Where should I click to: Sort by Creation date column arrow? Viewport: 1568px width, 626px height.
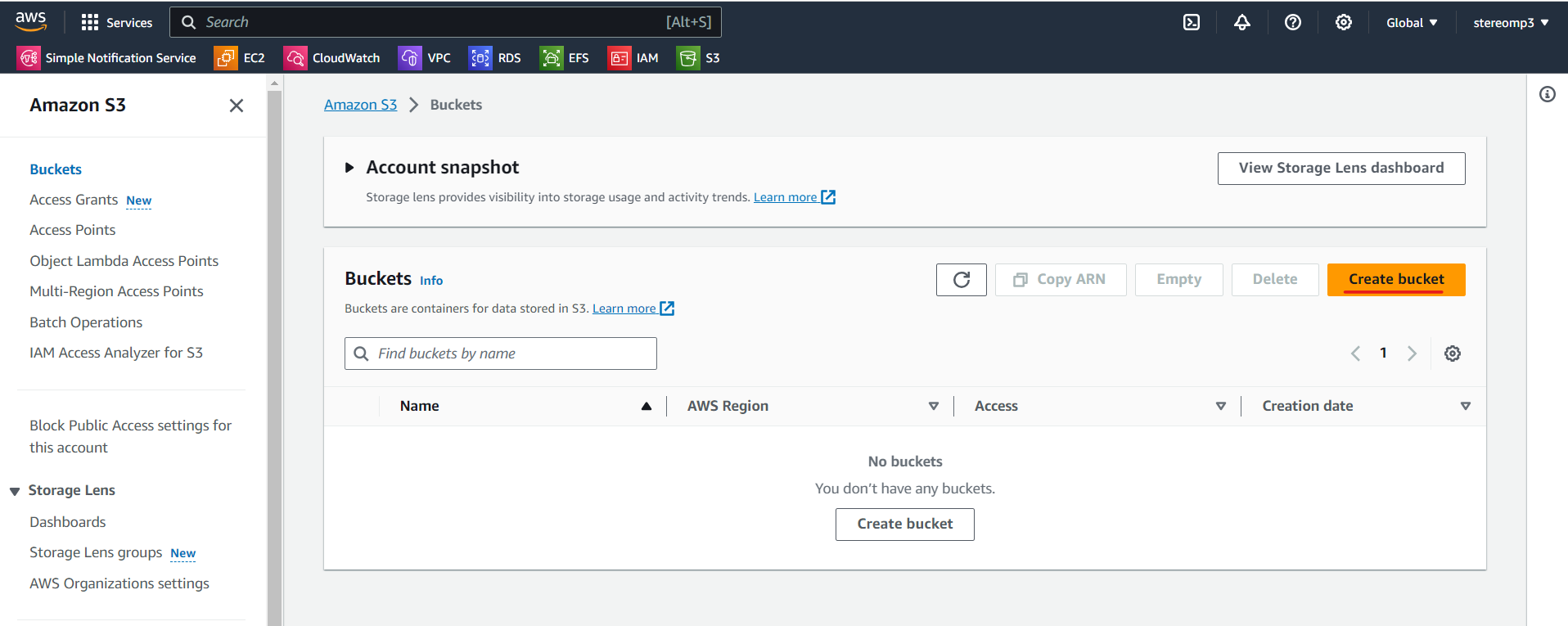pos(1466,406)
